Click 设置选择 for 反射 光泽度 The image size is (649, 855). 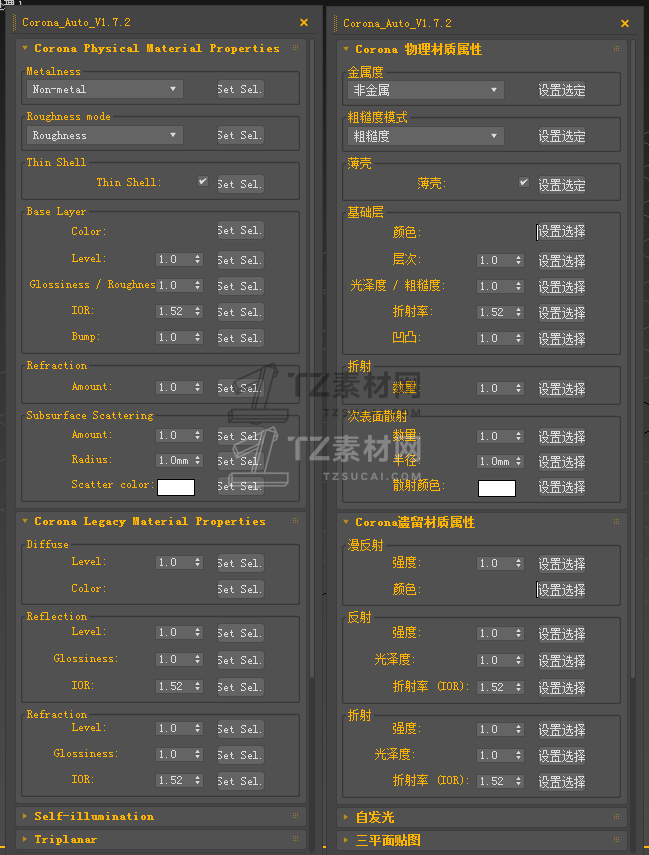point(562,661)
